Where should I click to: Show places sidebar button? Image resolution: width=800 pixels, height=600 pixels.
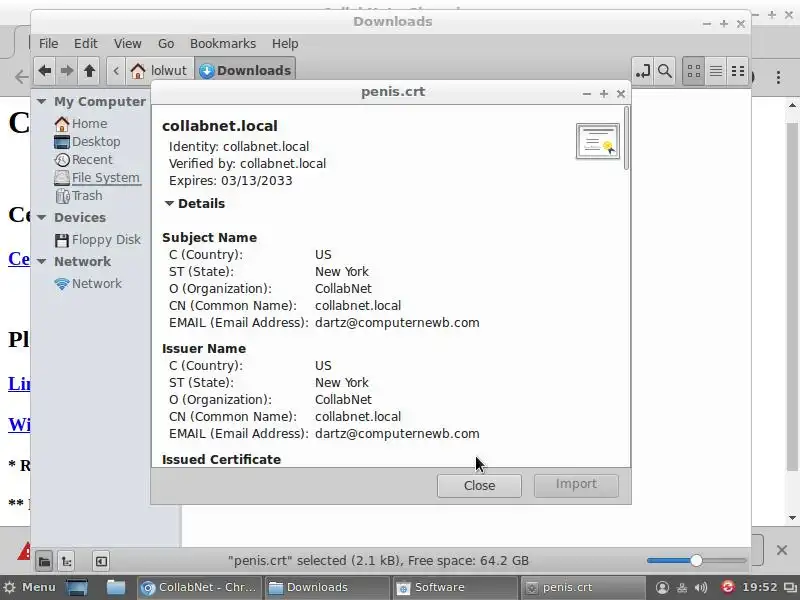pos(44,561)
